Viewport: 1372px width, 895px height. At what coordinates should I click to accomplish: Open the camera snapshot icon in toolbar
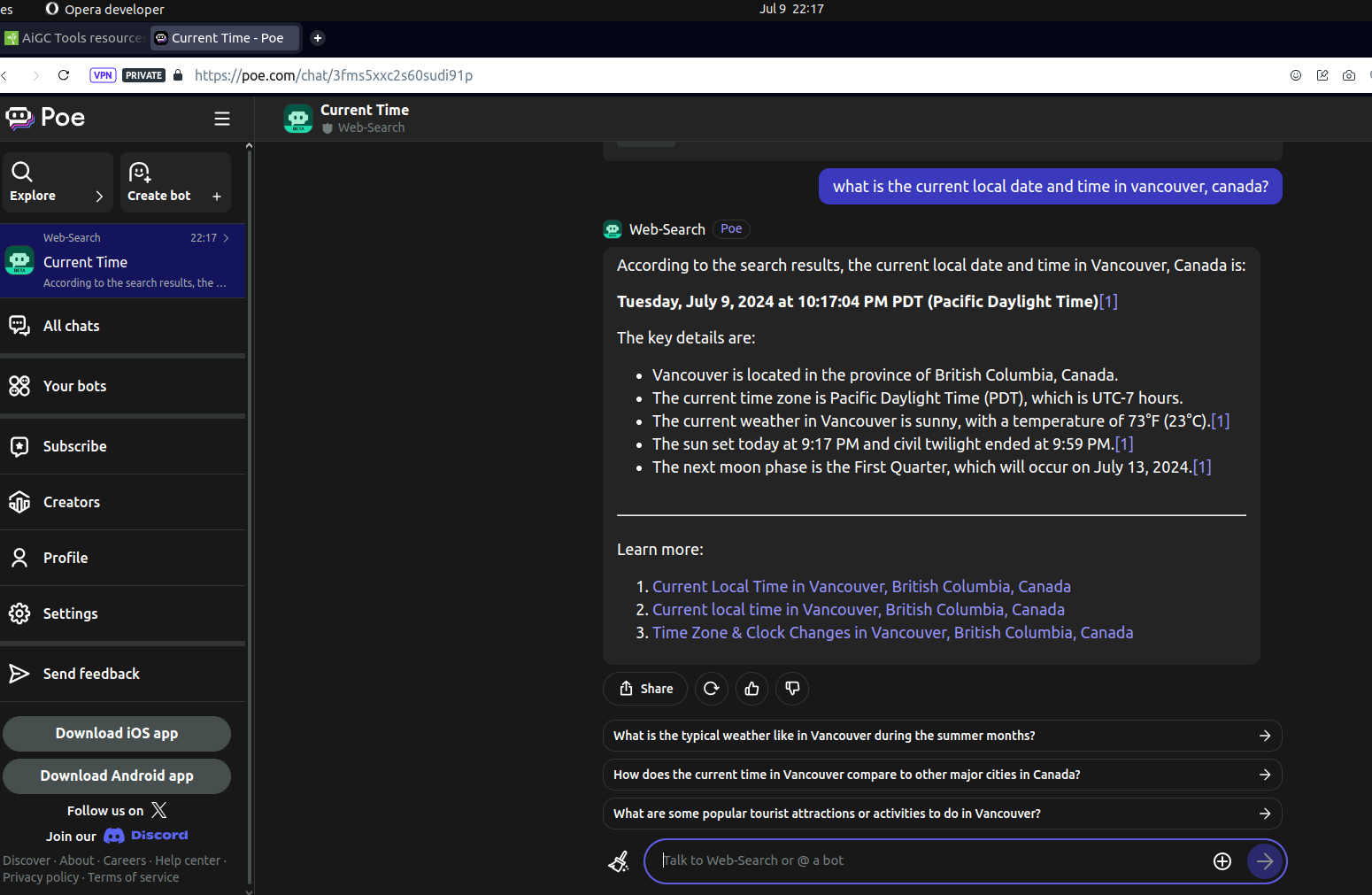click(x=1349, y=75)
